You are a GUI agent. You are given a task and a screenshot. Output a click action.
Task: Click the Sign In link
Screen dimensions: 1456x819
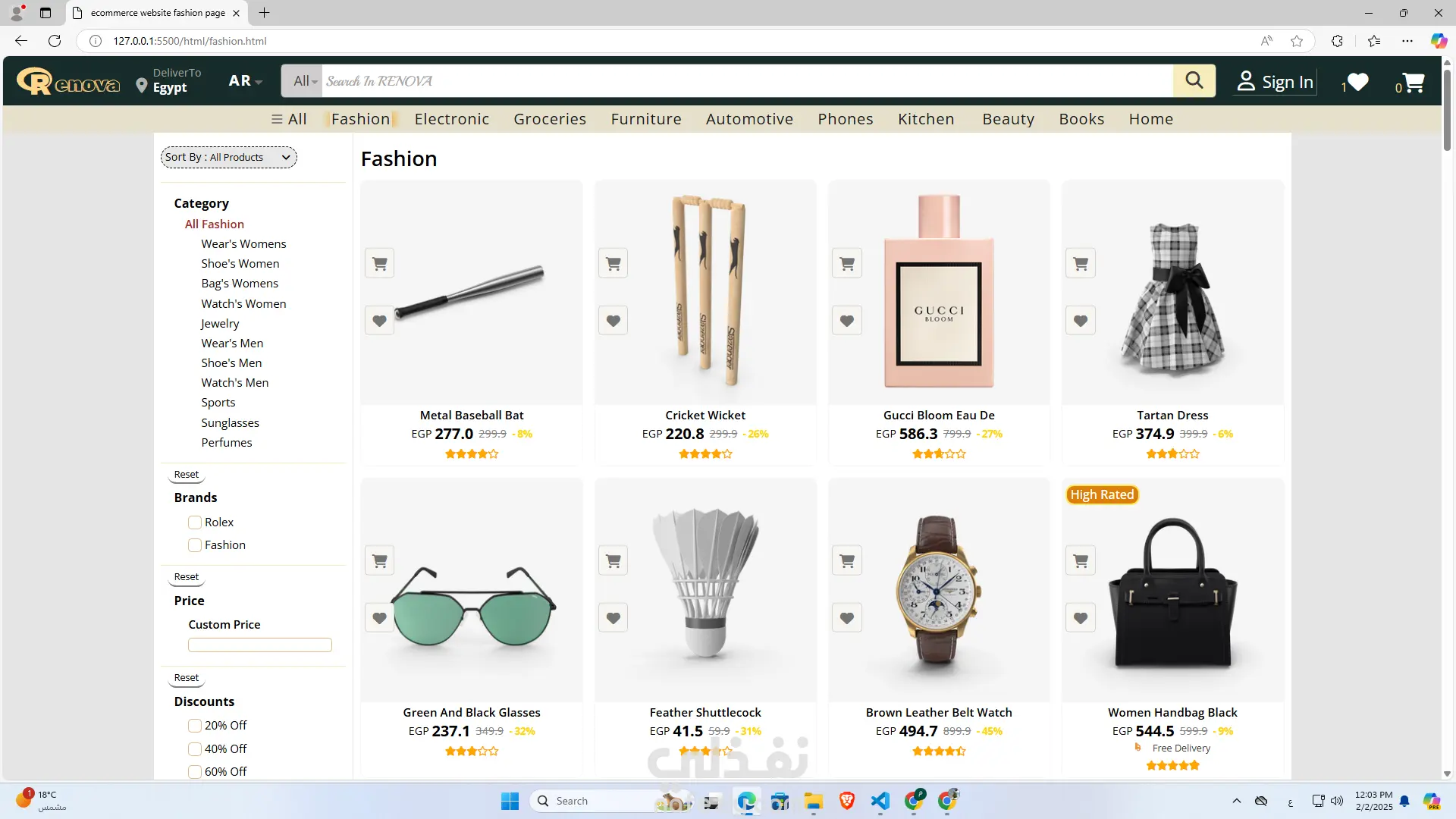(1276, 82)
